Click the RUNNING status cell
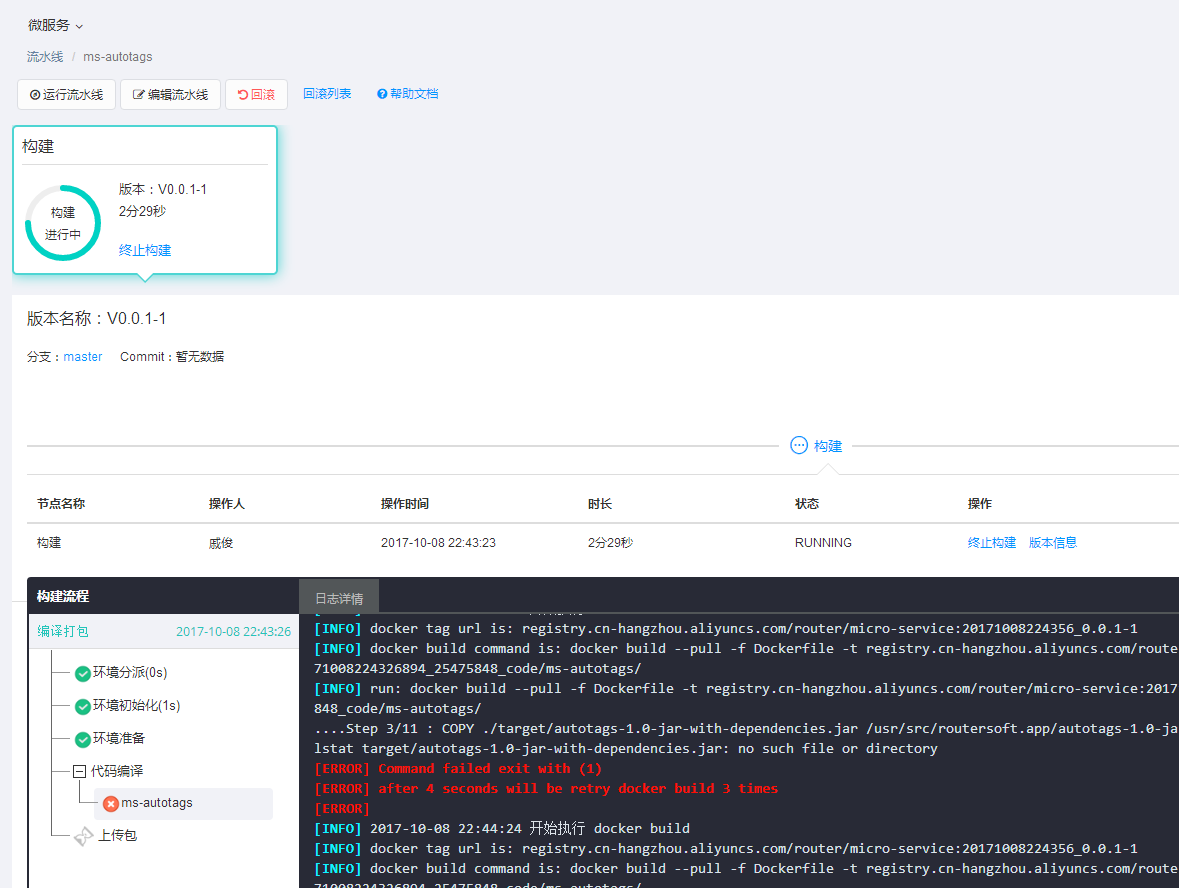 point(823,543)
